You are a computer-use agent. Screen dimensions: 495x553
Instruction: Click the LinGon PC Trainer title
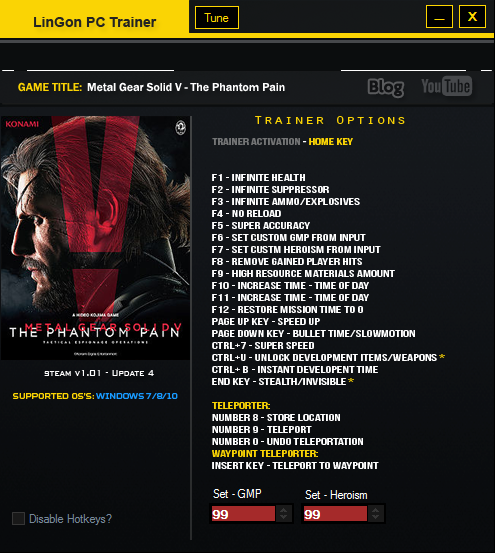94,22
